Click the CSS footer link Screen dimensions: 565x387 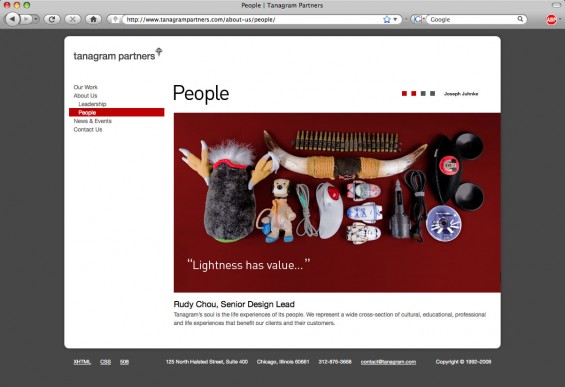tap(105, 362)
